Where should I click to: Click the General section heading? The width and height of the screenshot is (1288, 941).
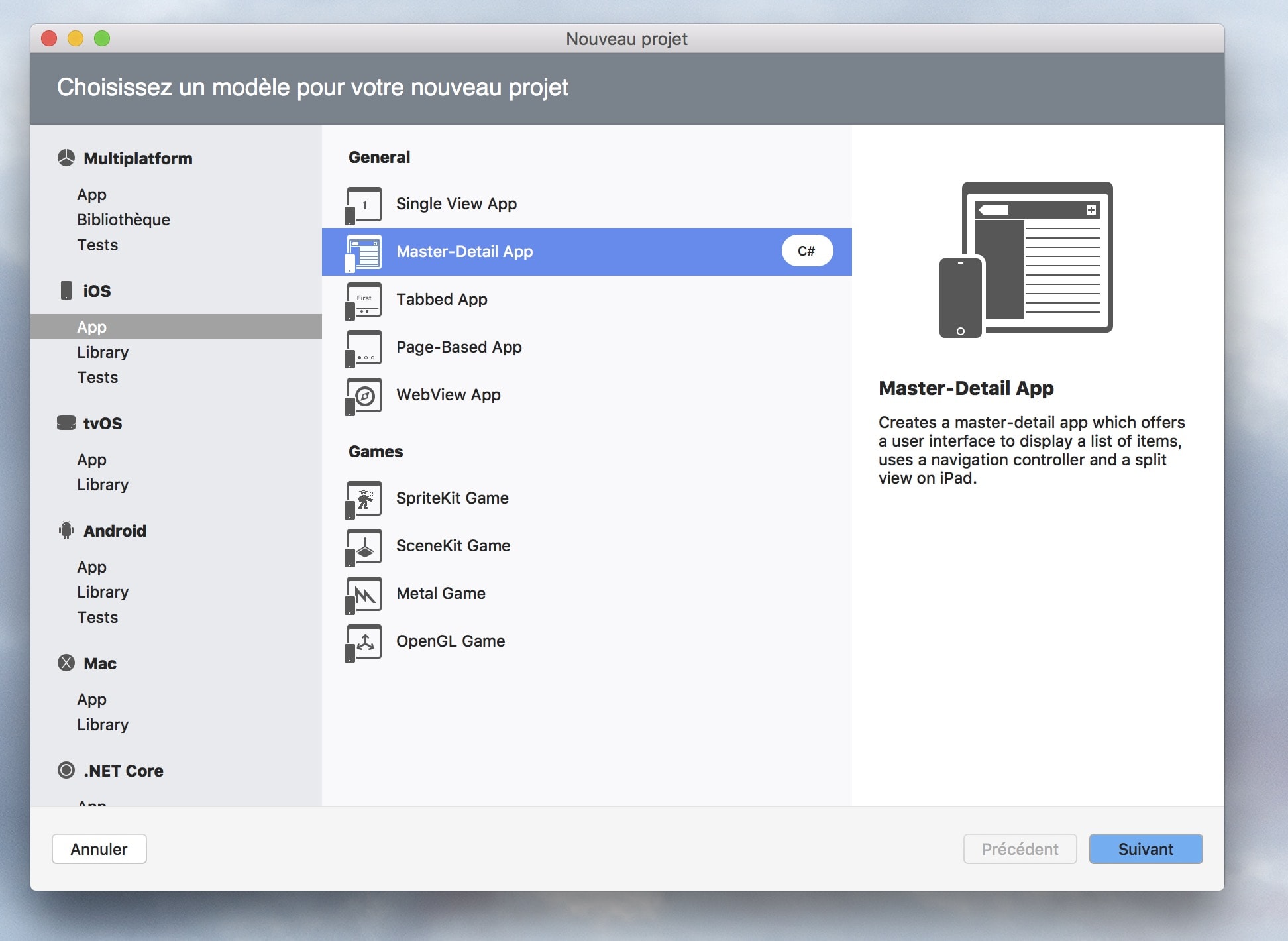pos(380,157)
